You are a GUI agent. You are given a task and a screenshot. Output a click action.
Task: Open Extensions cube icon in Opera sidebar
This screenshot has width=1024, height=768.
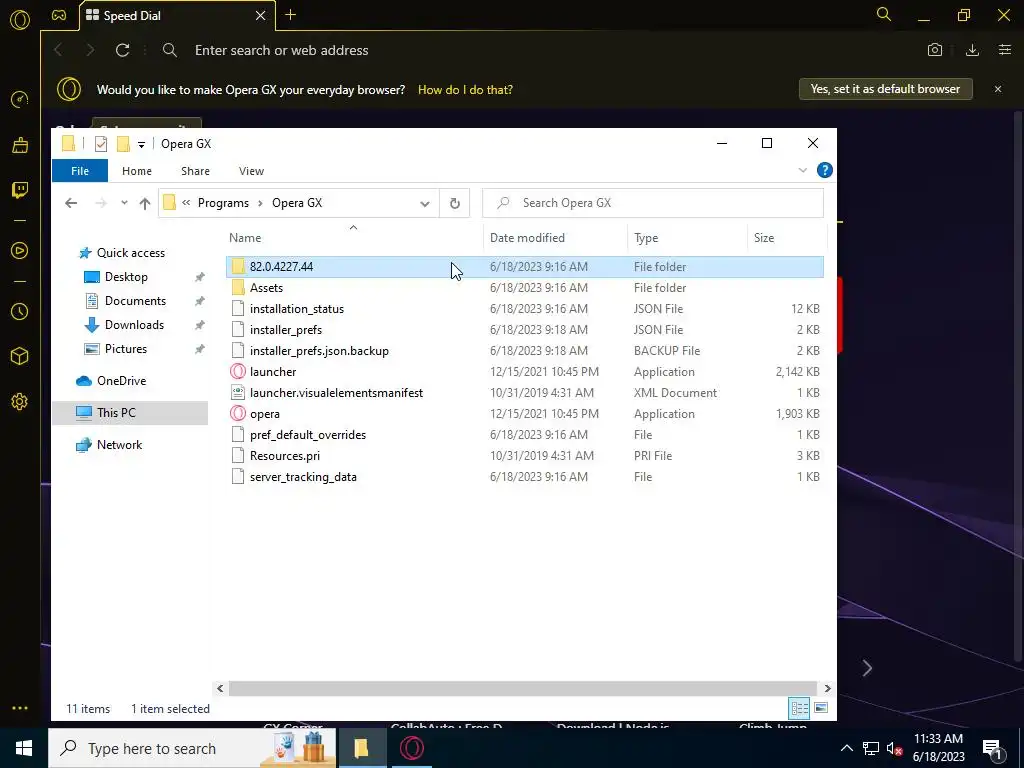20,356
